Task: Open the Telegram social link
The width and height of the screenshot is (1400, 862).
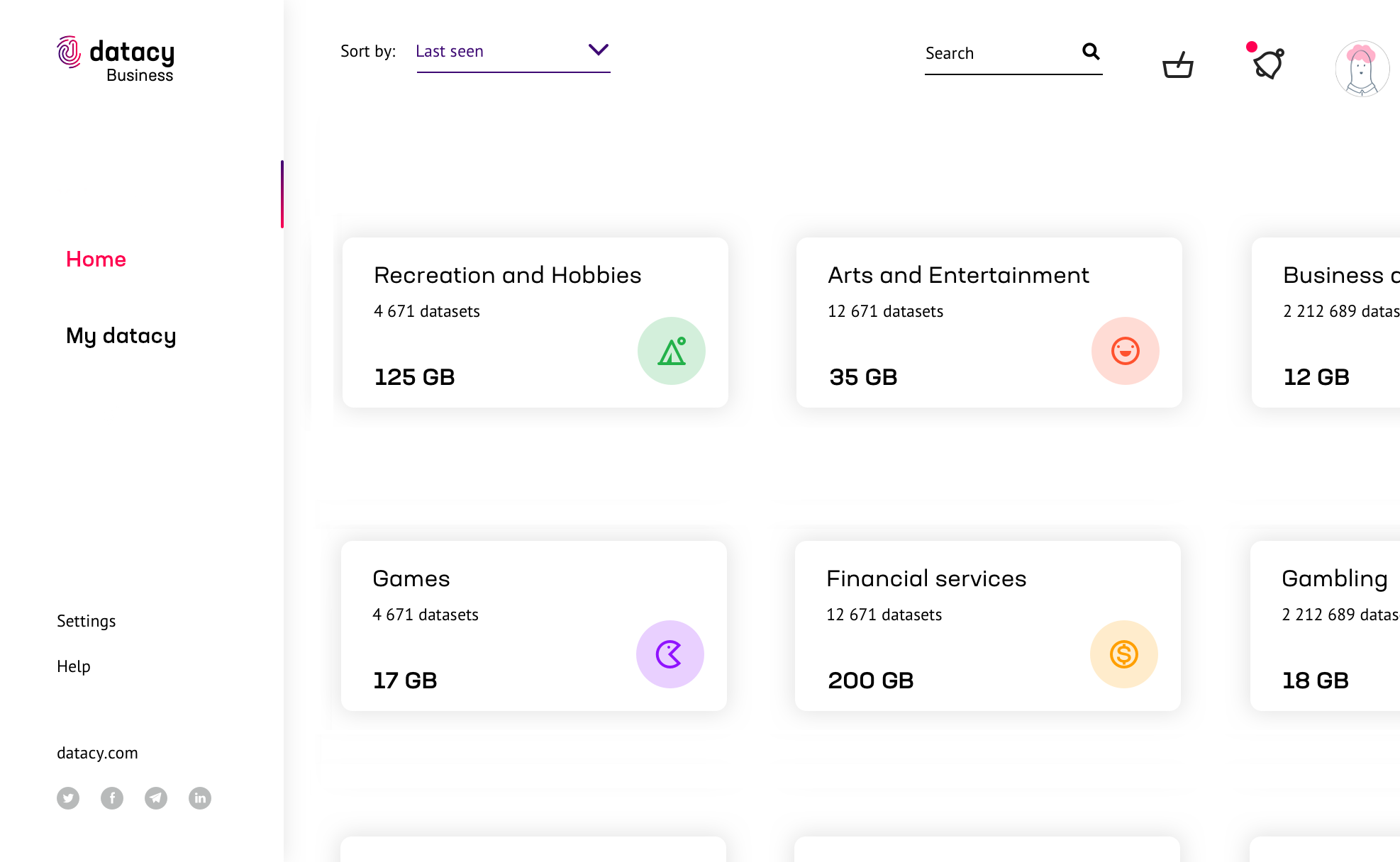Action: point(156,798)
